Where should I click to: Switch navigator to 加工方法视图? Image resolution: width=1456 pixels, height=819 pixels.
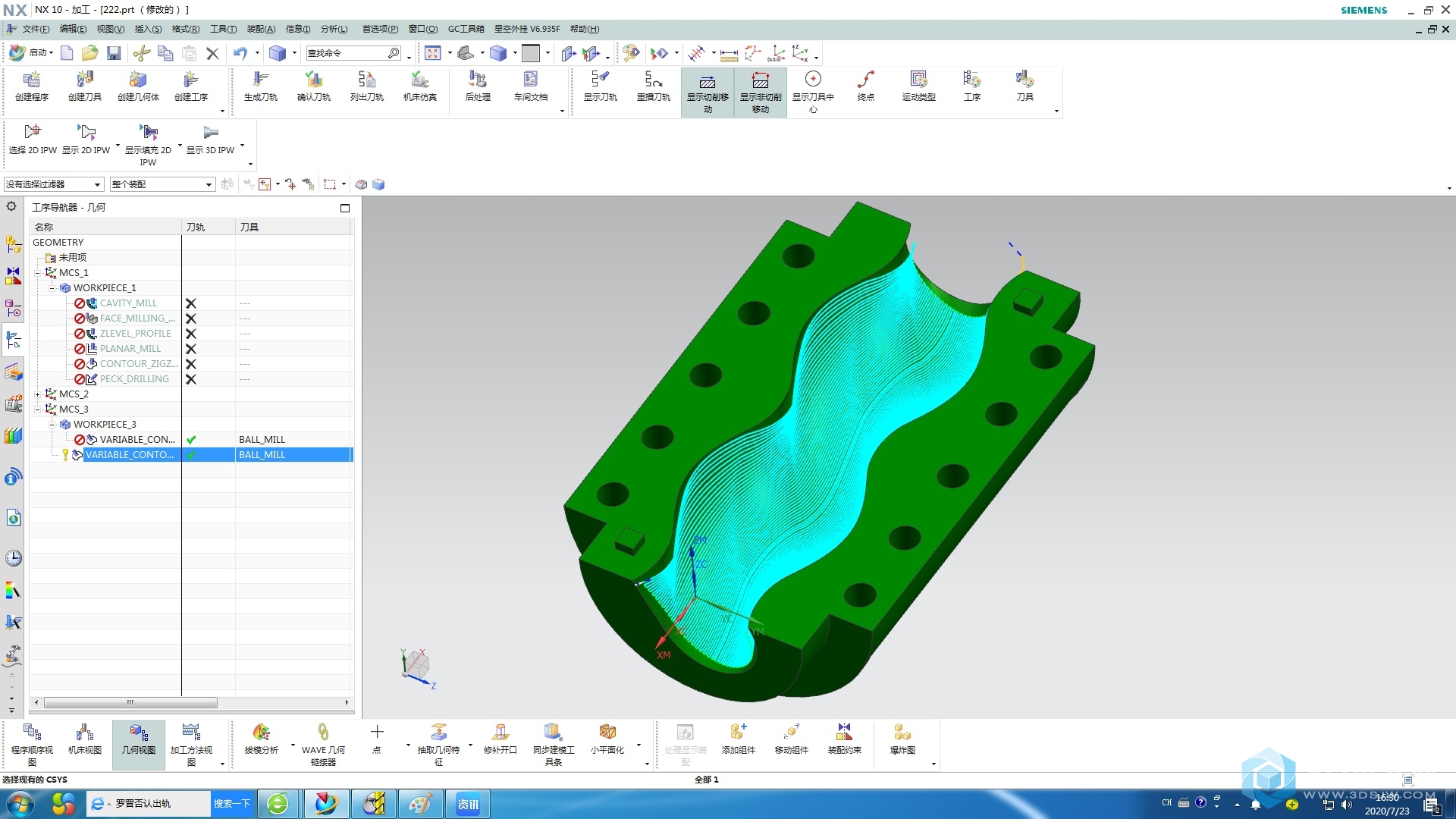coord(191,744)
